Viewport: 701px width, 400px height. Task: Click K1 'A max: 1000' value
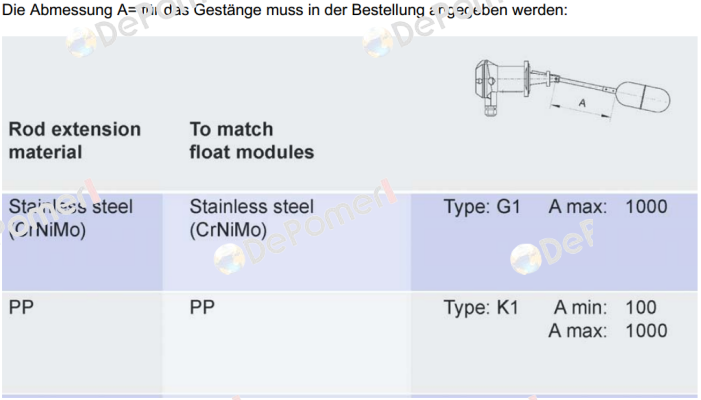608,331
